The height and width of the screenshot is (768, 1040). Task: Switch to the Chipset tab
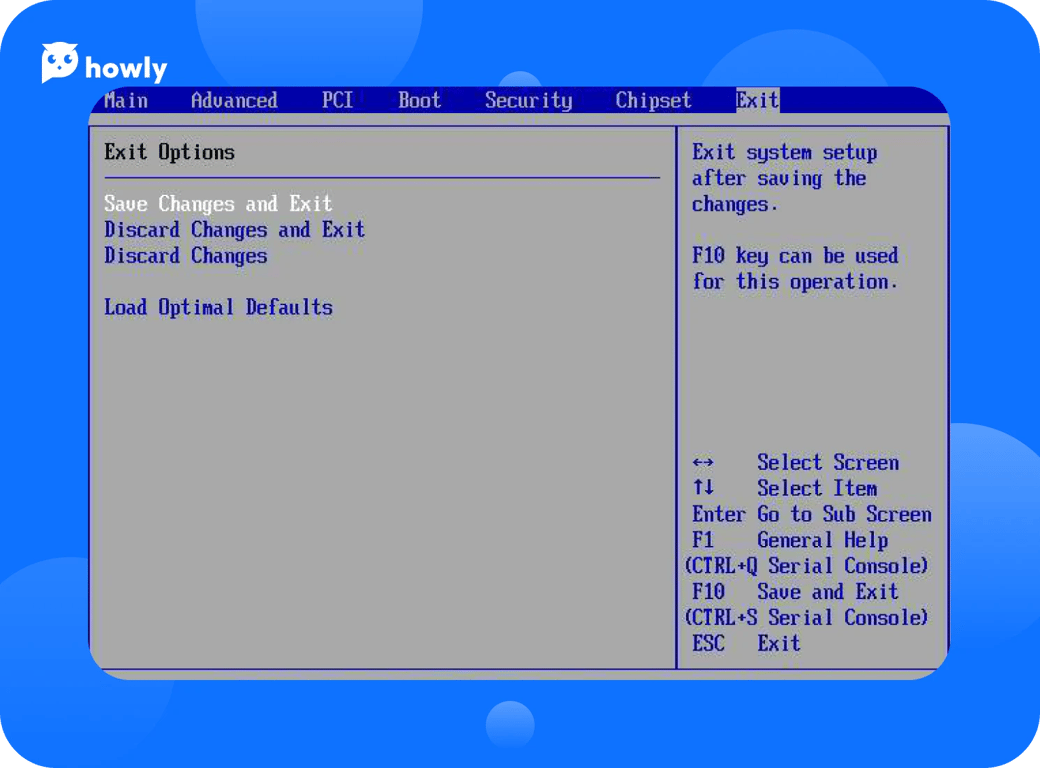[653, 101]
